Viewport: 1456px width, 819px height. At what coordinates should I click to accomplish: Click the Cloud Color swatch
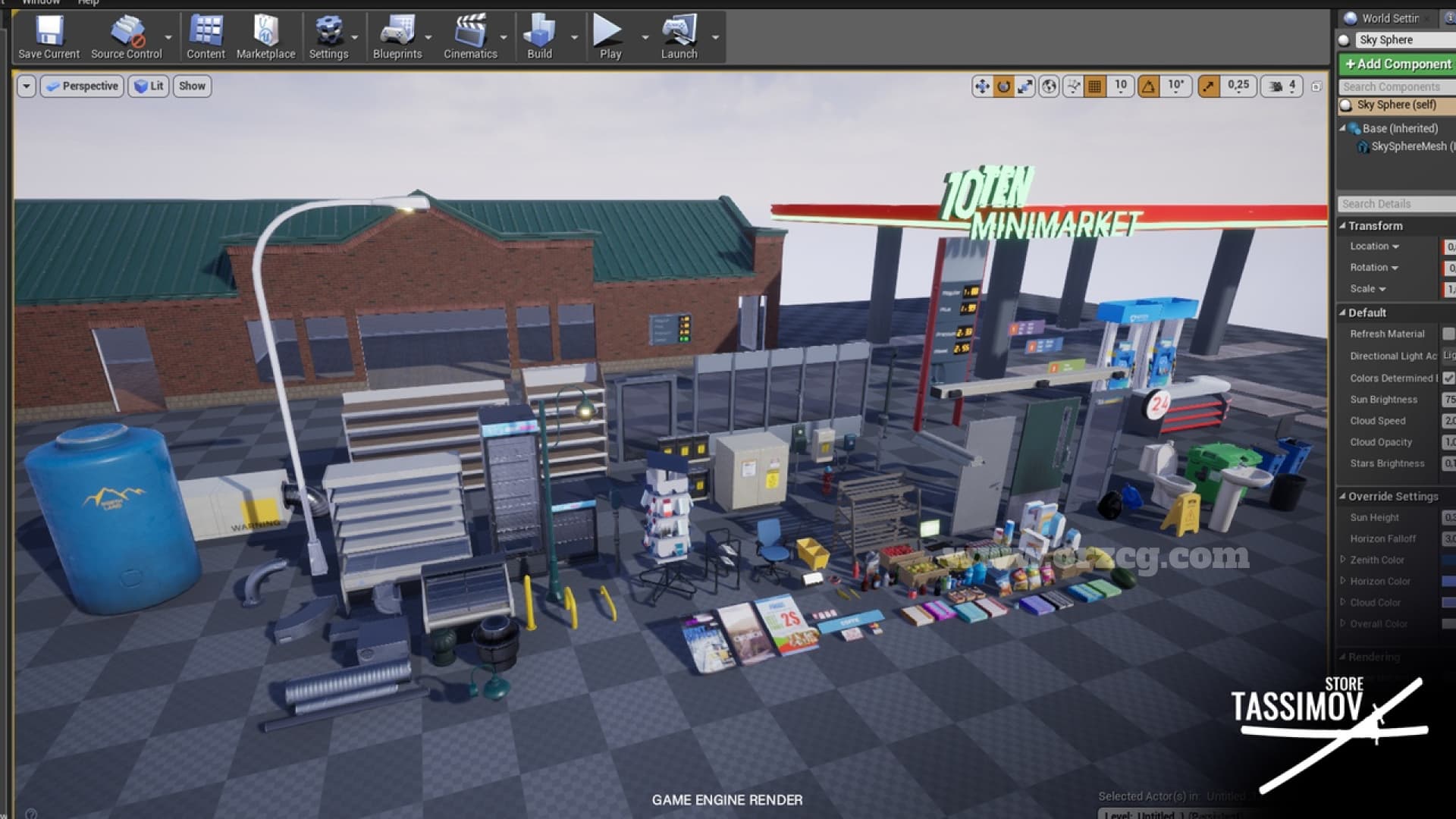point(1448,602)
